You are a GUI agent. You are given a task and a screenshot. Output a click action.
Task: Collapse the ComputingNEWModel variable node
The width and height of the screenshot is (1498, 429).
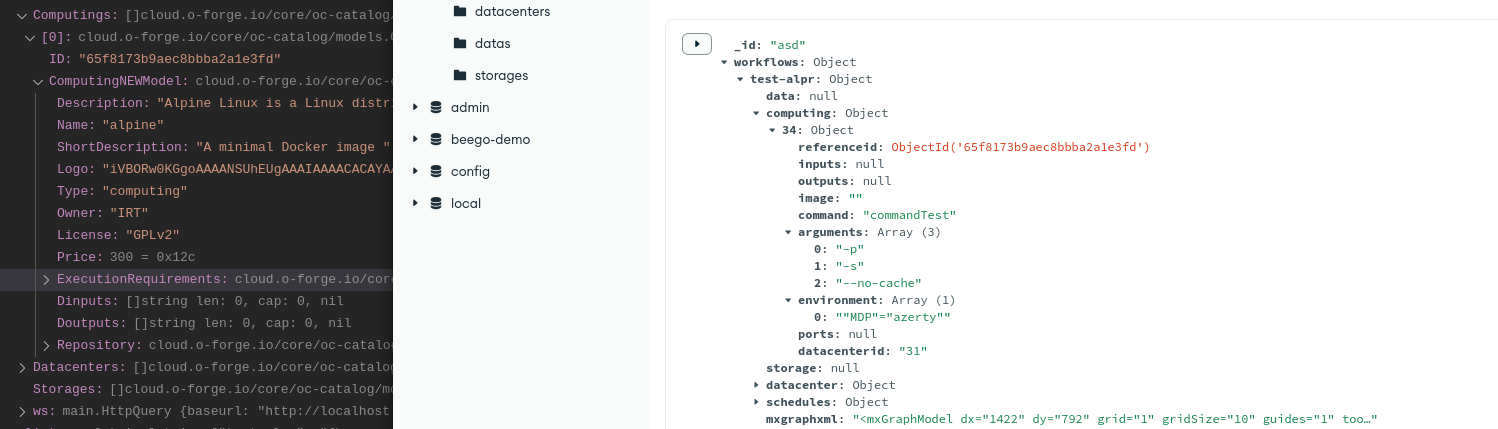38,82
